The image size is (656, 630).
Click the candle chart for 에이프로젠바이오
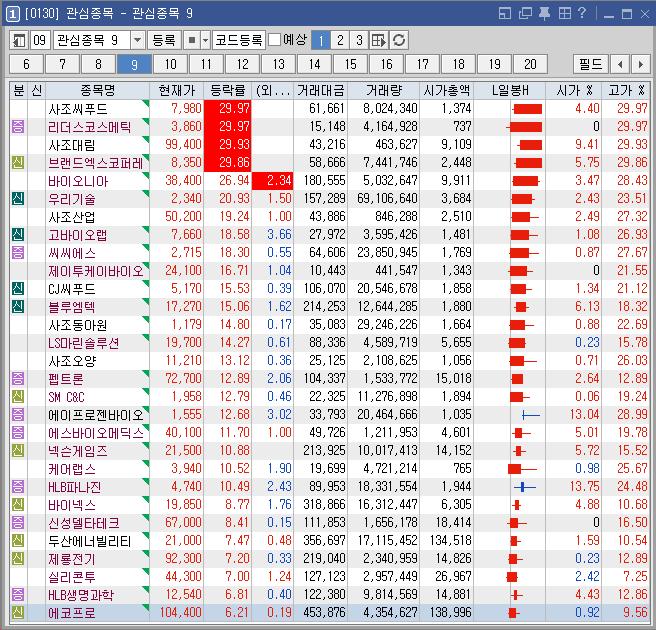(531, 415)
